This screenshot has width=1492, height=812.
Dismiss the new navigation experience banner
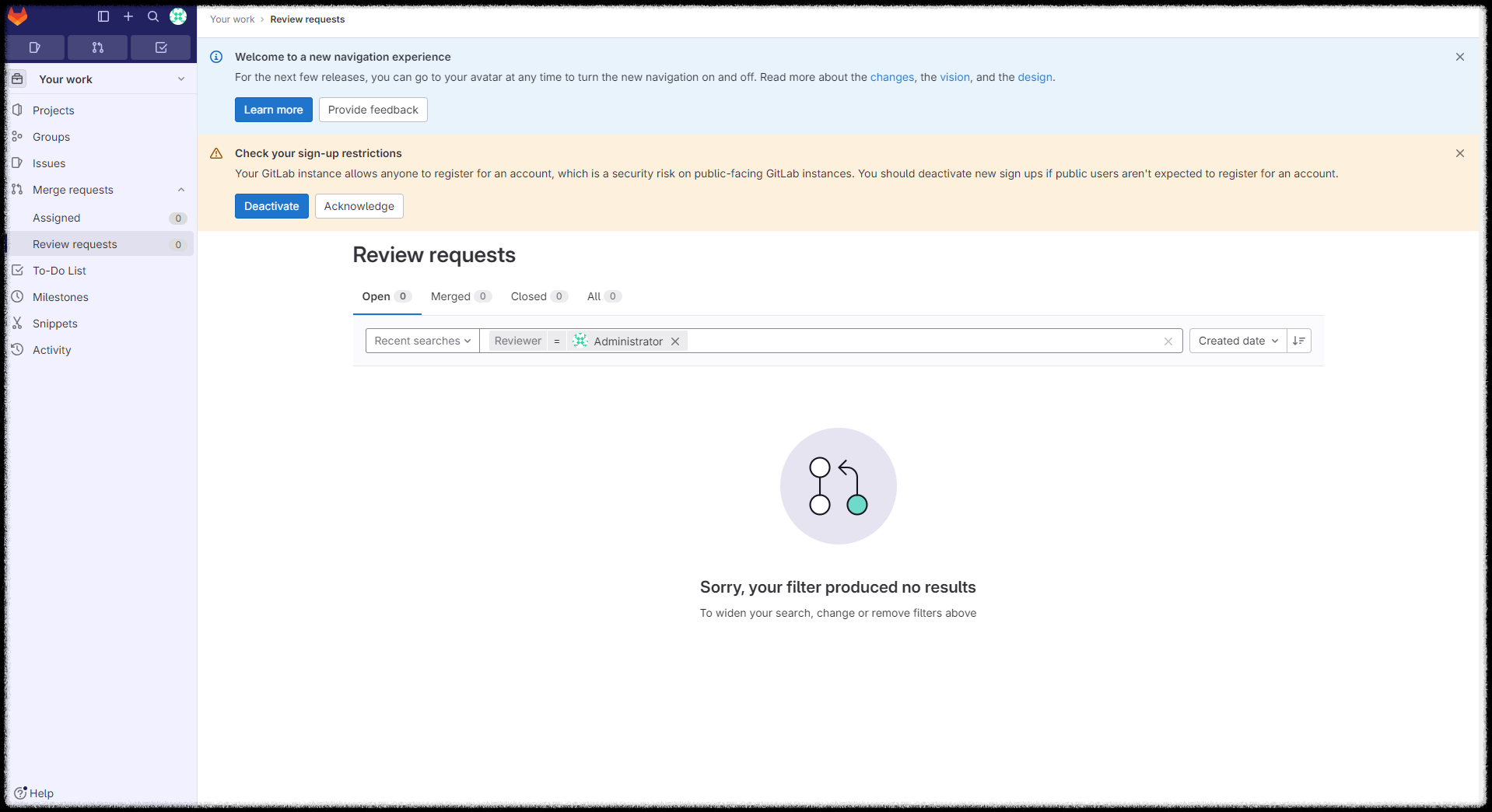(1460, 57)
